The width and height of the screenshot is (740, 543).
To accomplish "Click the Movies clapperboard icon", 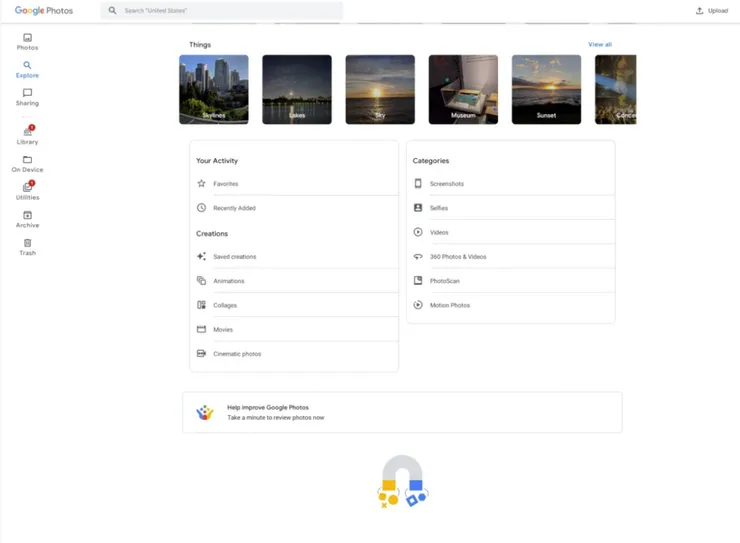I will [x=202, y=329].
